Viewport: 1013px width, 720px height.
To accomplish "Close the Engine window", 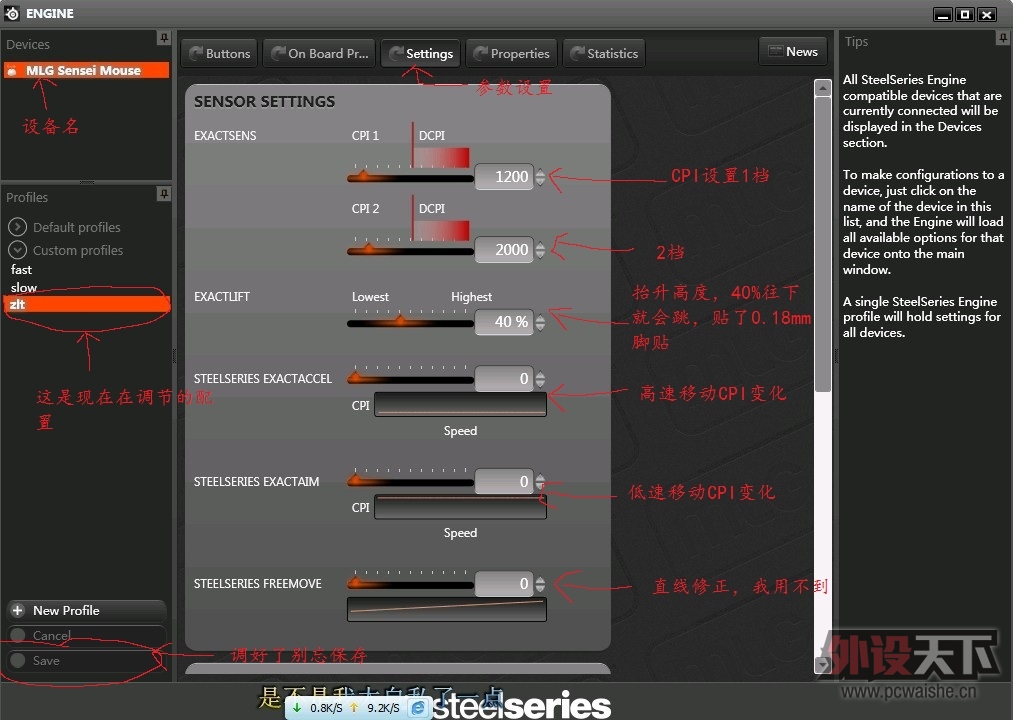I will pyautogui.click(x=987, y=14).
